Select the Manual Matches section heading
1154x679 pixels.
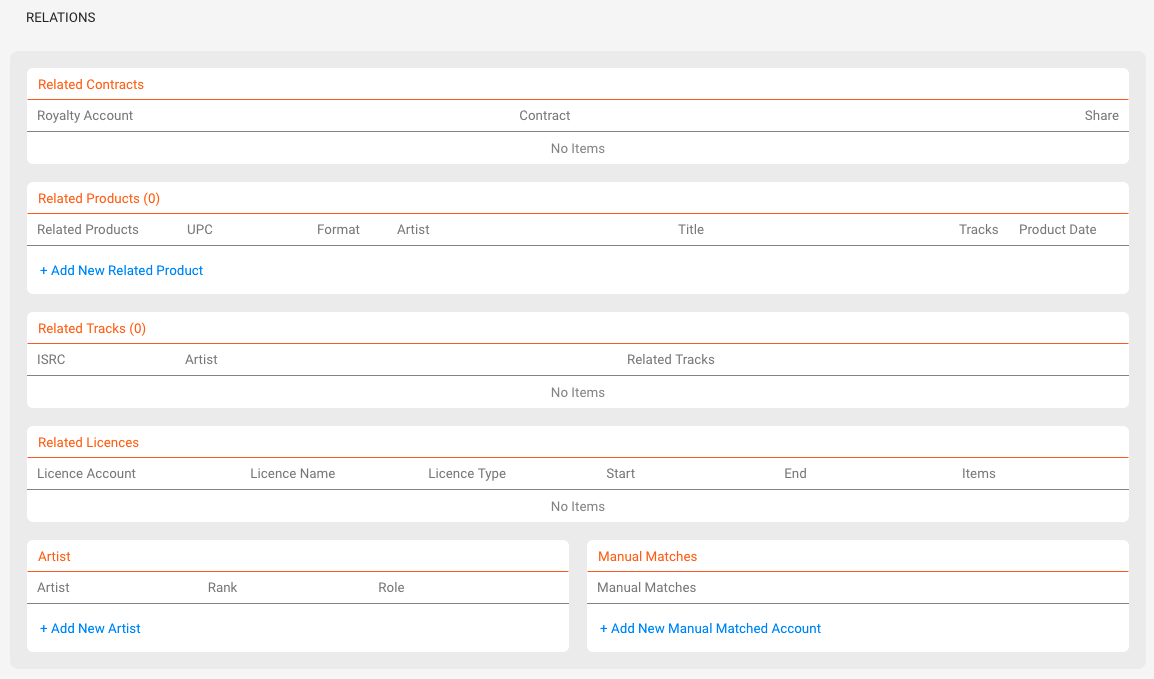coord(647,557)
